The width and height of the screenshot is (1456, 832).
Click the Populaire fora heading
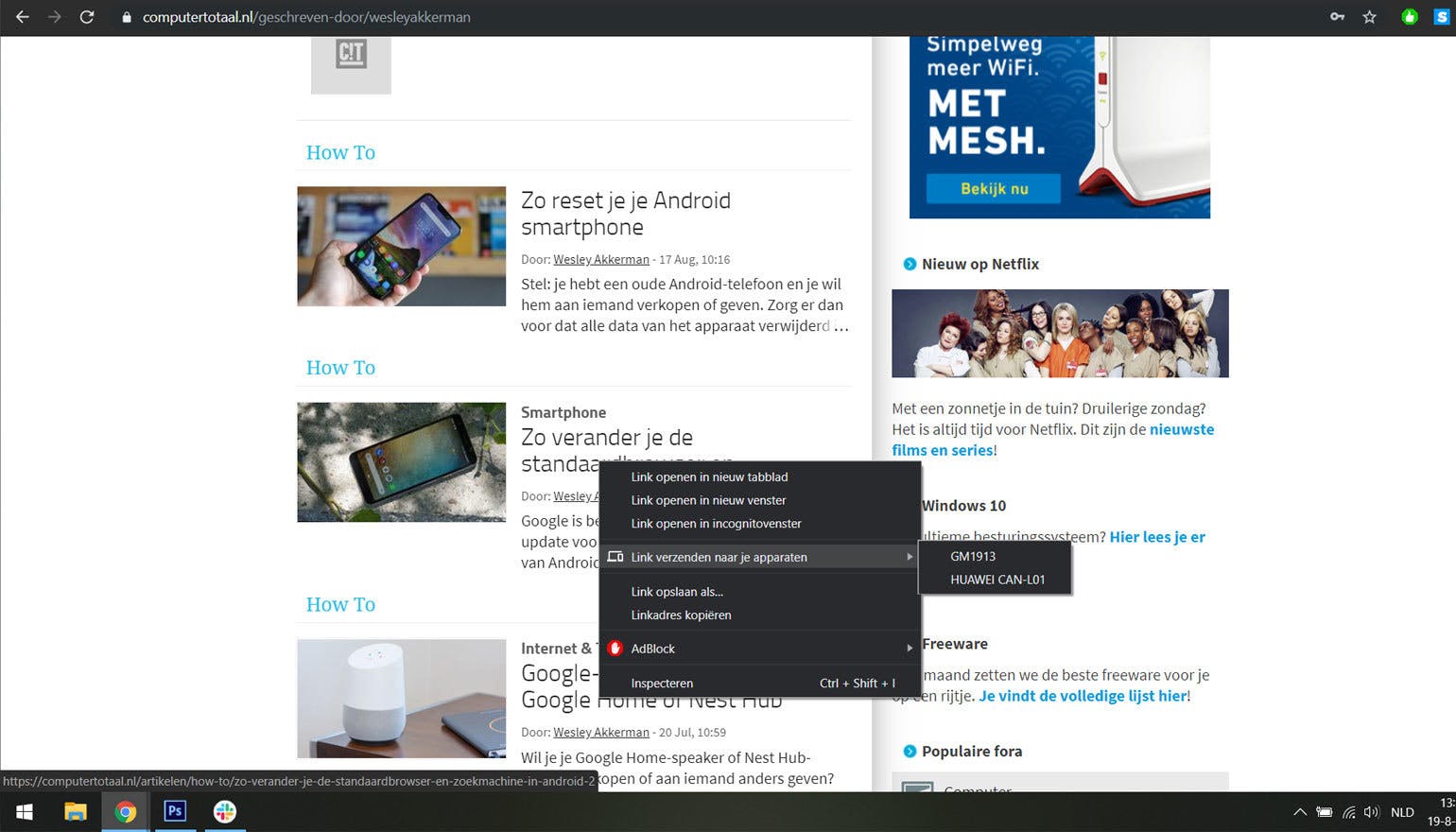[972, 751]
